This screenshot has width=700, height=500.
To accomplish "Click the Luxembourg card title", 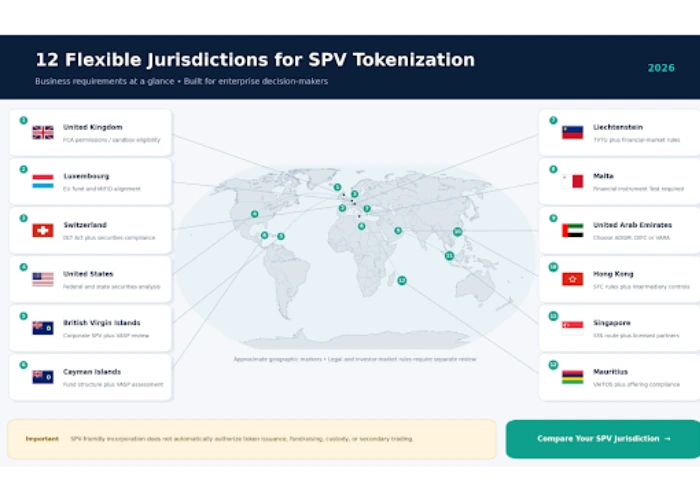I will pyautogui.click(x=86, y=176).
